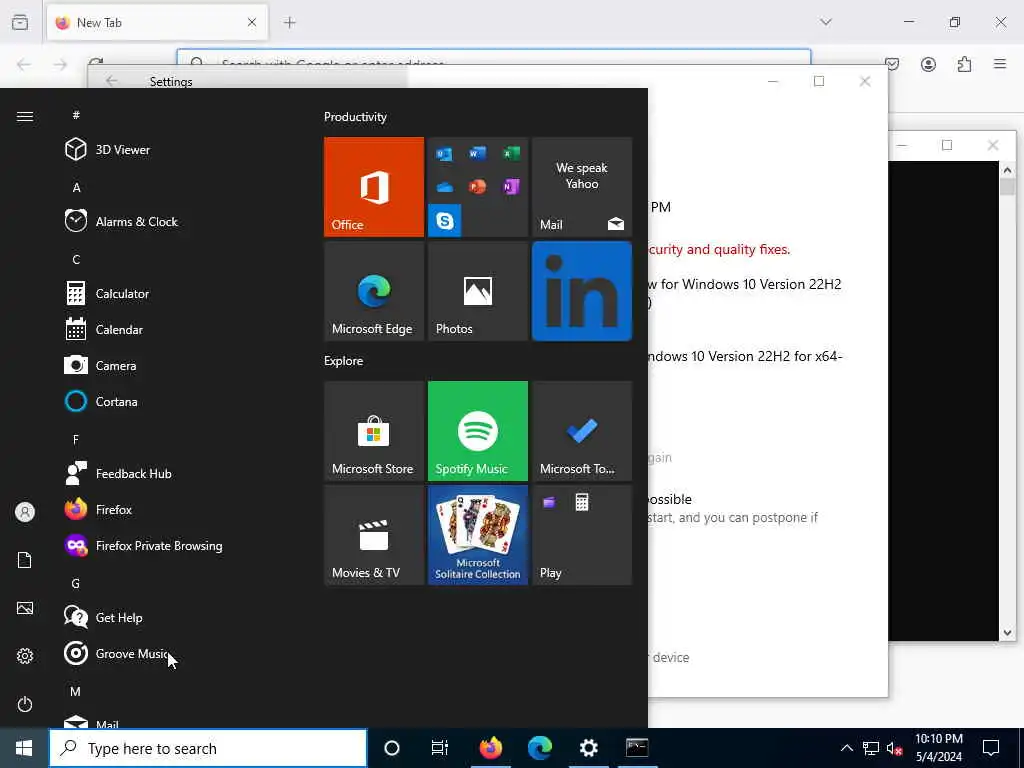The height and width of the screenshot is (768, 1024).
Task: Switch to Settings on the taskbar
Action: click(x=588, y=748)
